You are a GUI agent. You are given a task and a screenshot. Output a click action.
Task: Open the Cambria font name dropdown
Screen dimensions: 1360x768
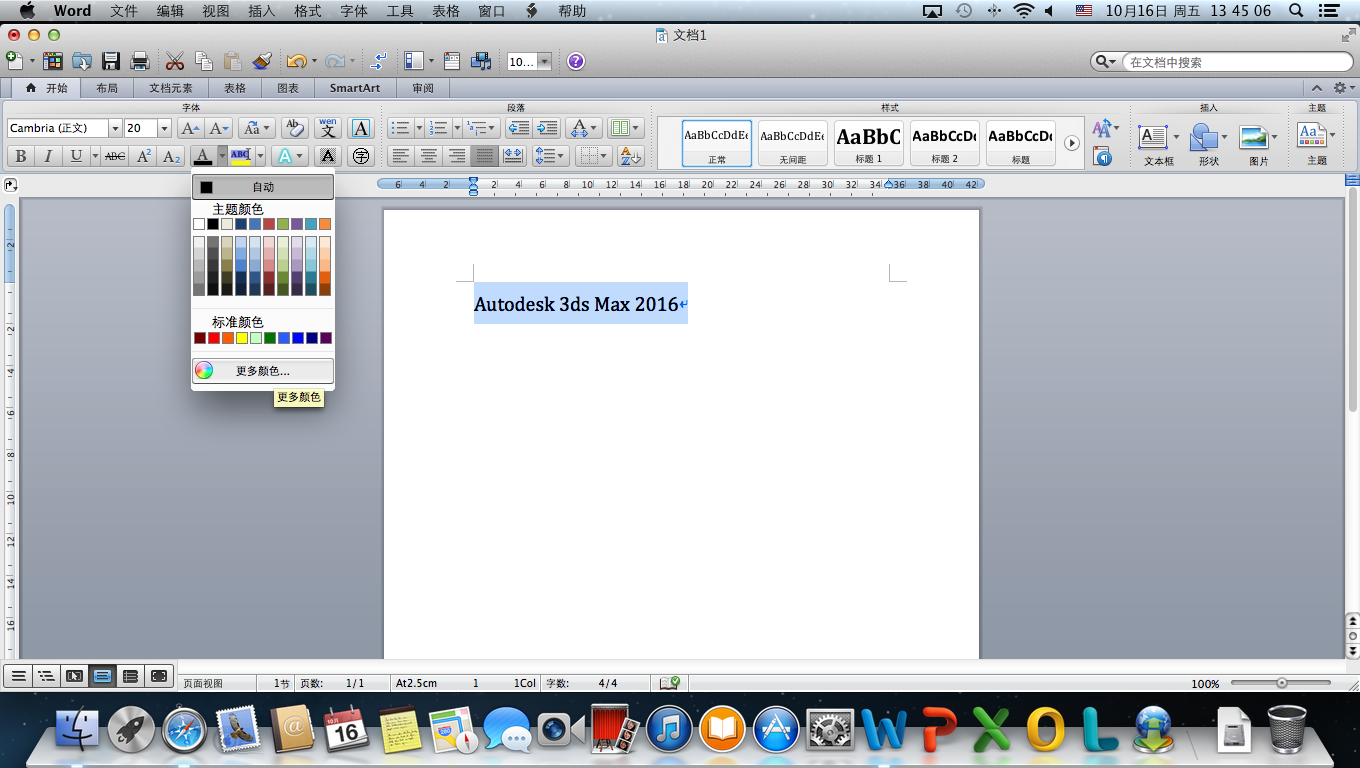tap(115, 128)
